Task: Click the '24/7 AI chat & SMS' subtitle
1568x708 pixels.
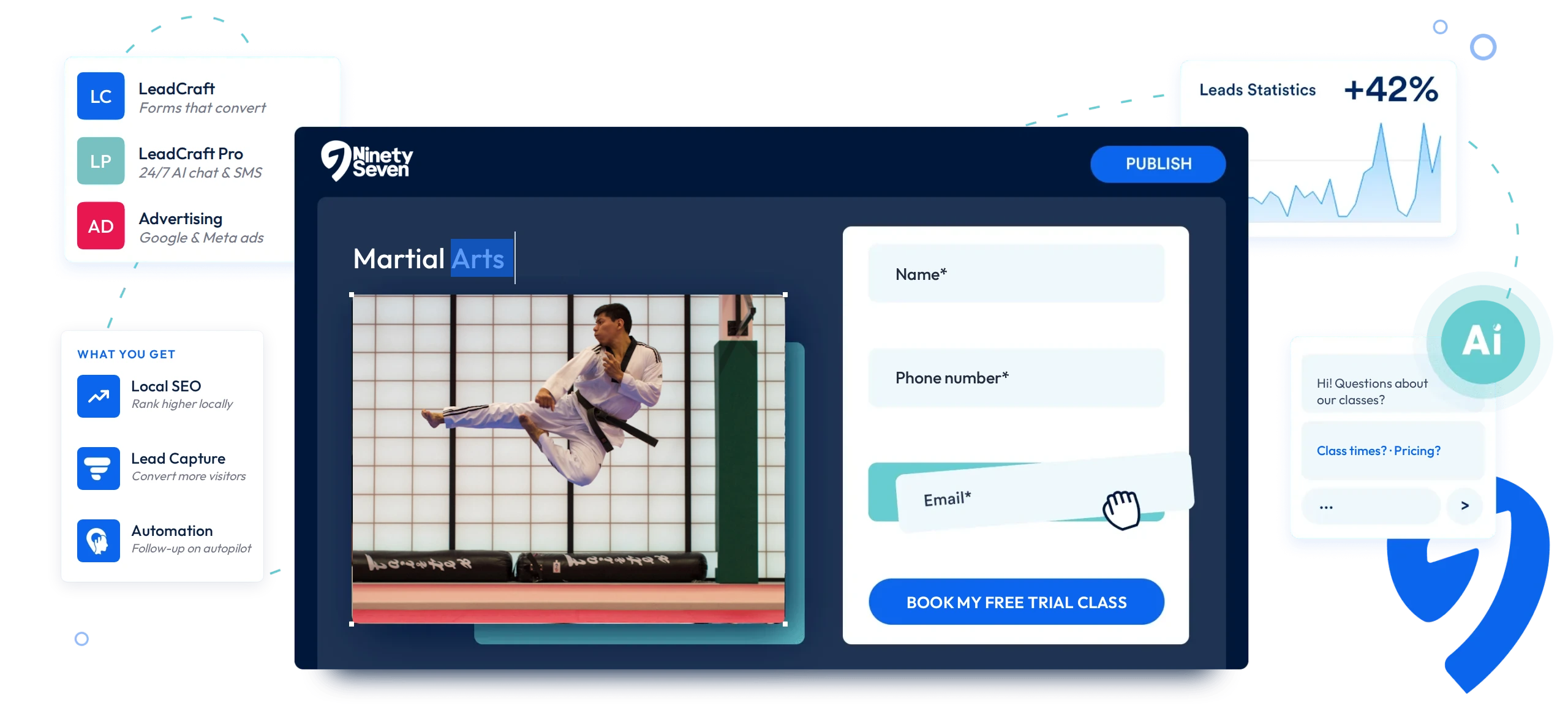Action: pos(200,173)
